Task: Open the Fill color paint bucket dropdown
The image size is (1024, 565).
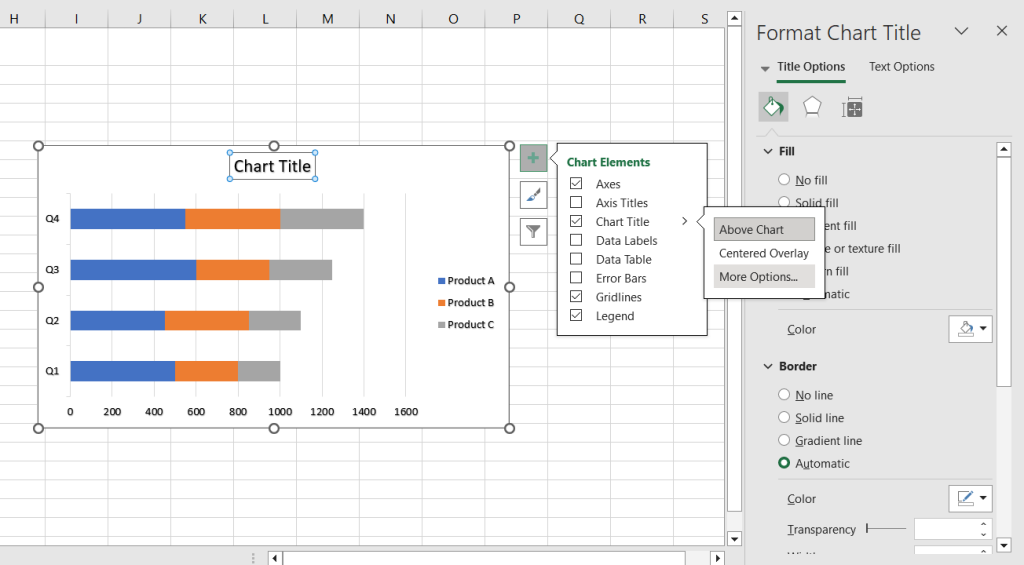Action: (x=970, y=329)
